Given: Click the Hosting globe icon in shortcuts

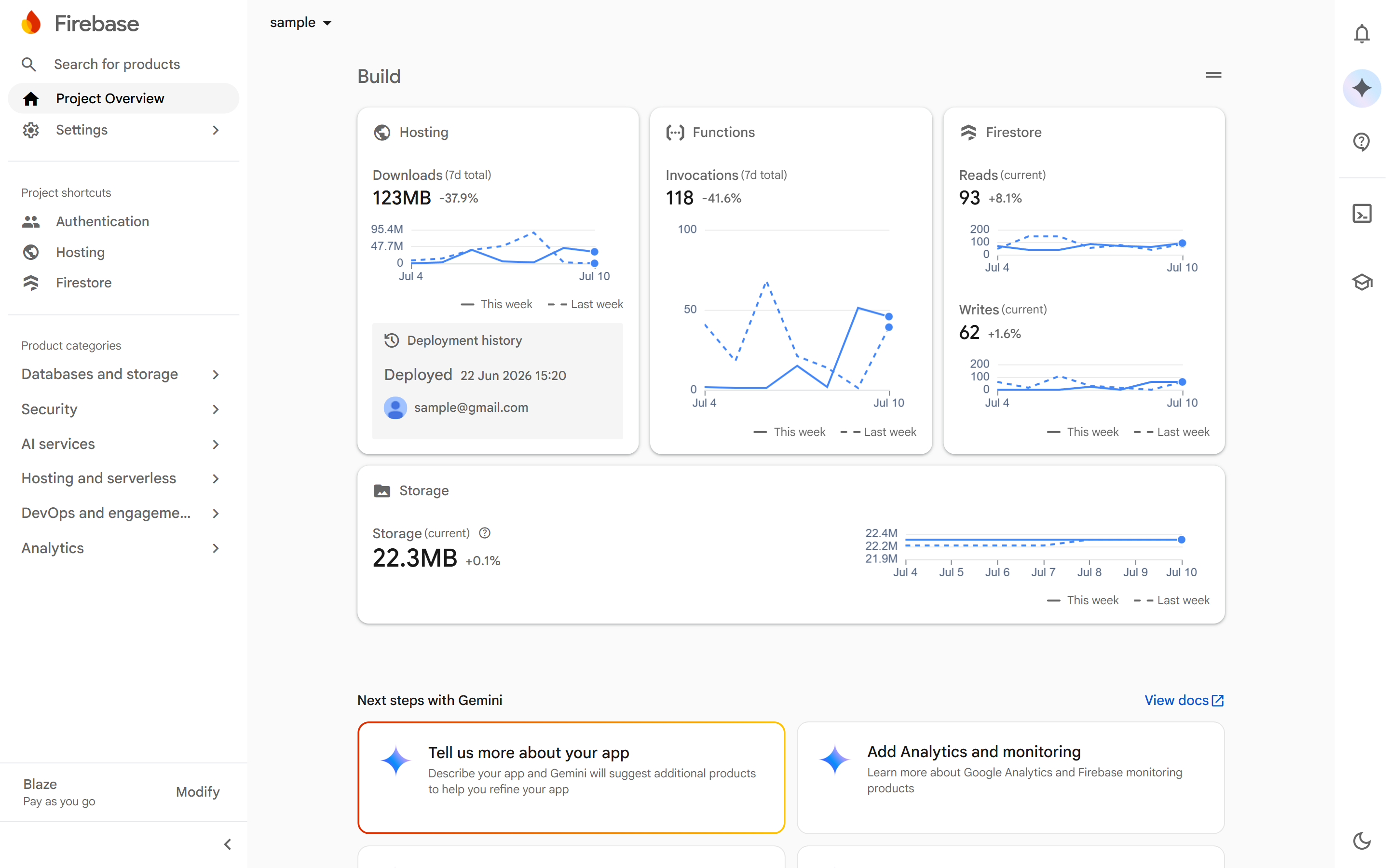Looking at the screenshot, I should tap(31, 252).
